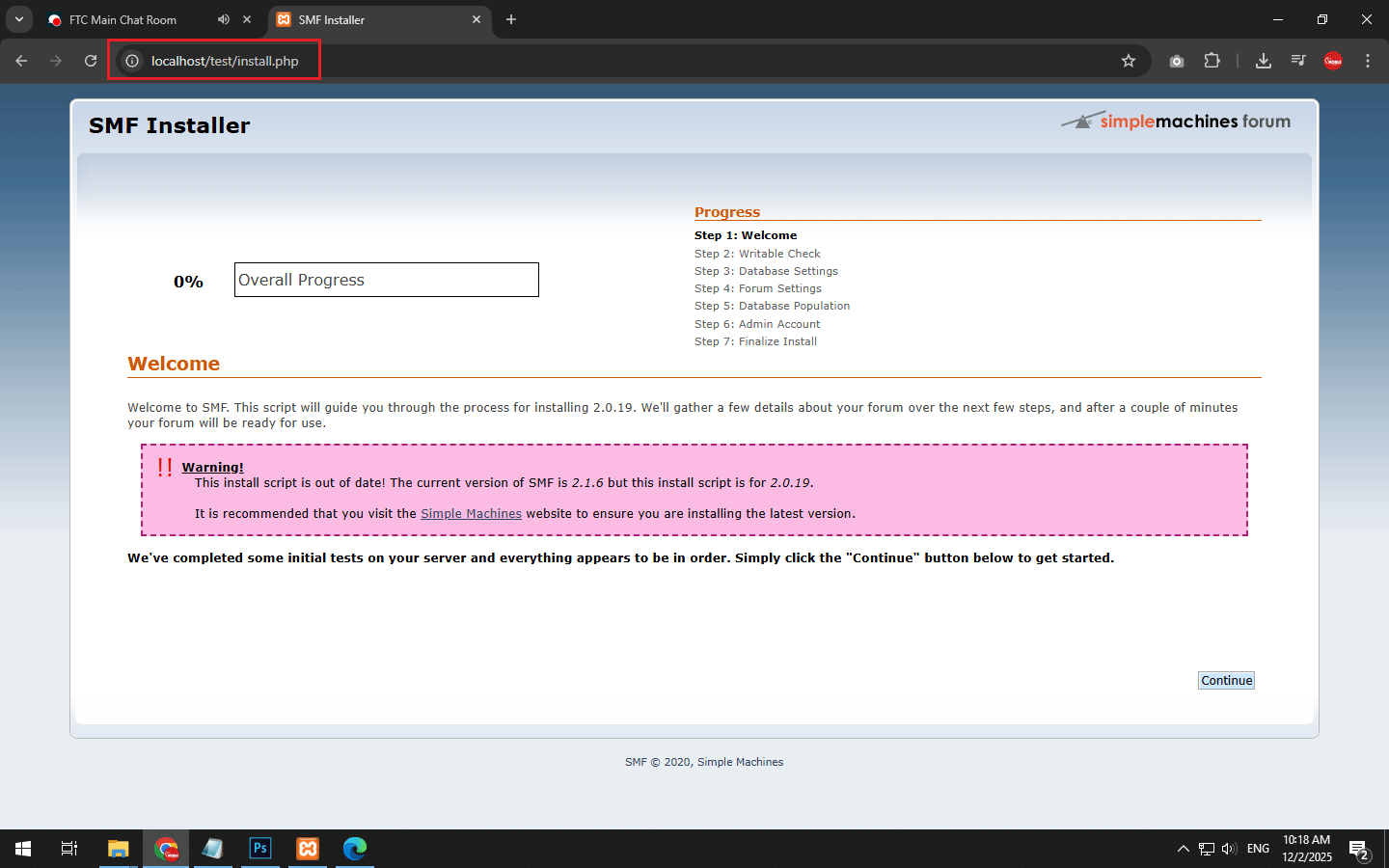Close the SMF Installer tab
Viewport: 1389px width, 868px height.
477,19
